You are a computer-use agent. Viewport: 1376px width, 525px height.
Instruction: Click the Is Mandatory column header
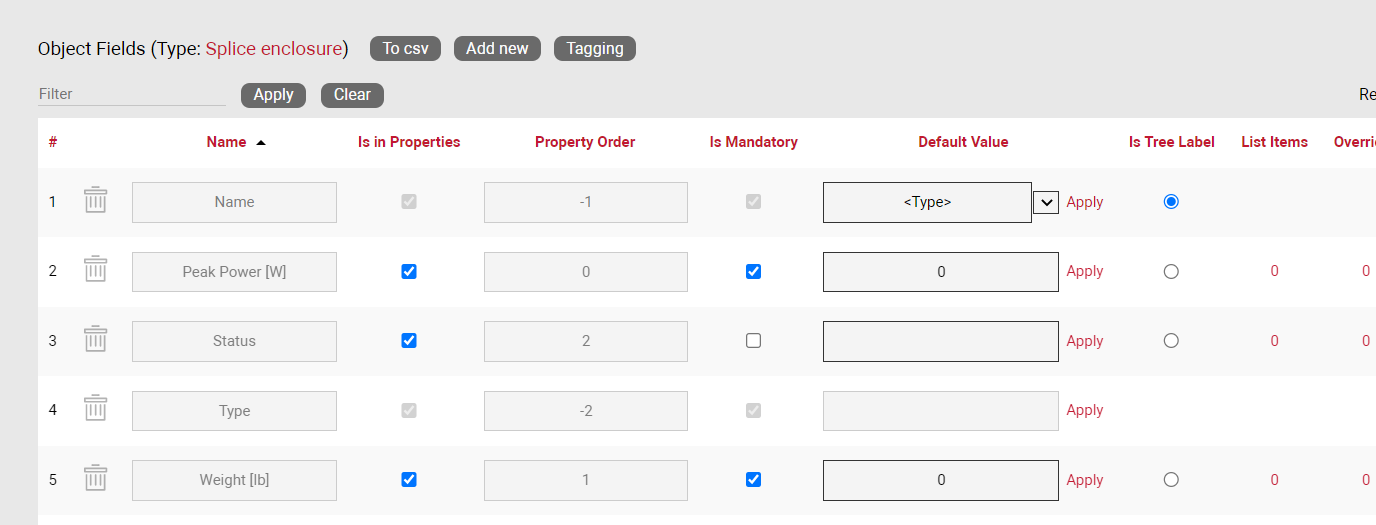click(753, 142)
